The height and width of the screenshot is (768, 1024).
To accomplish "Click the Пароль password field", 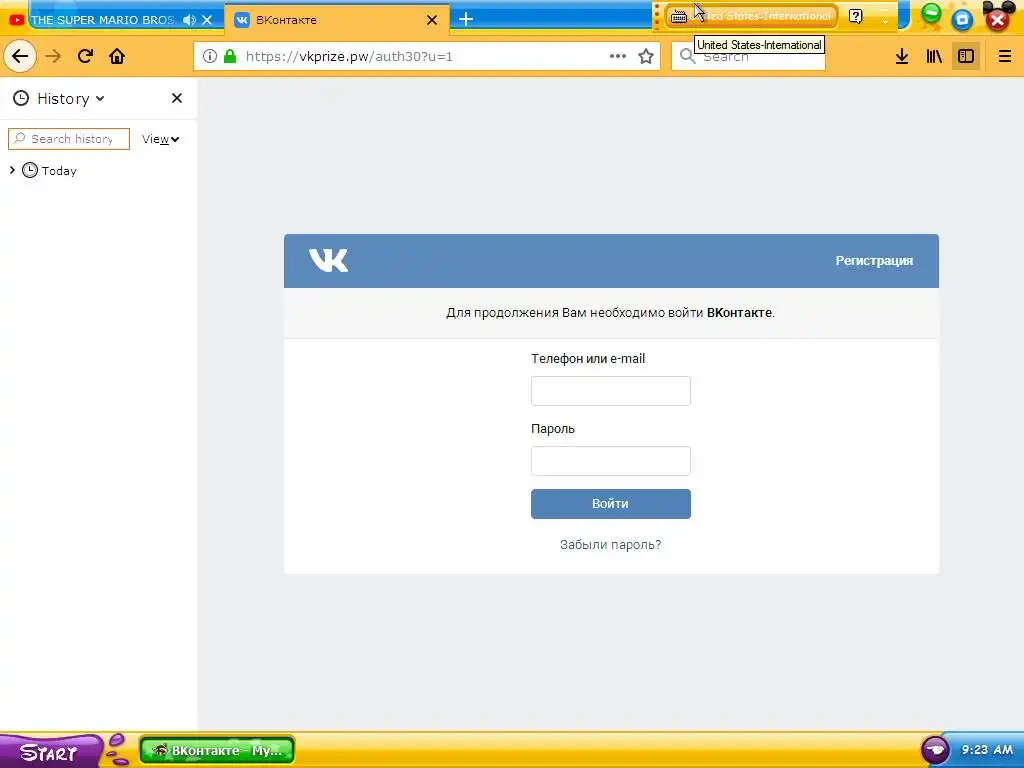I will tap(611, 461).
